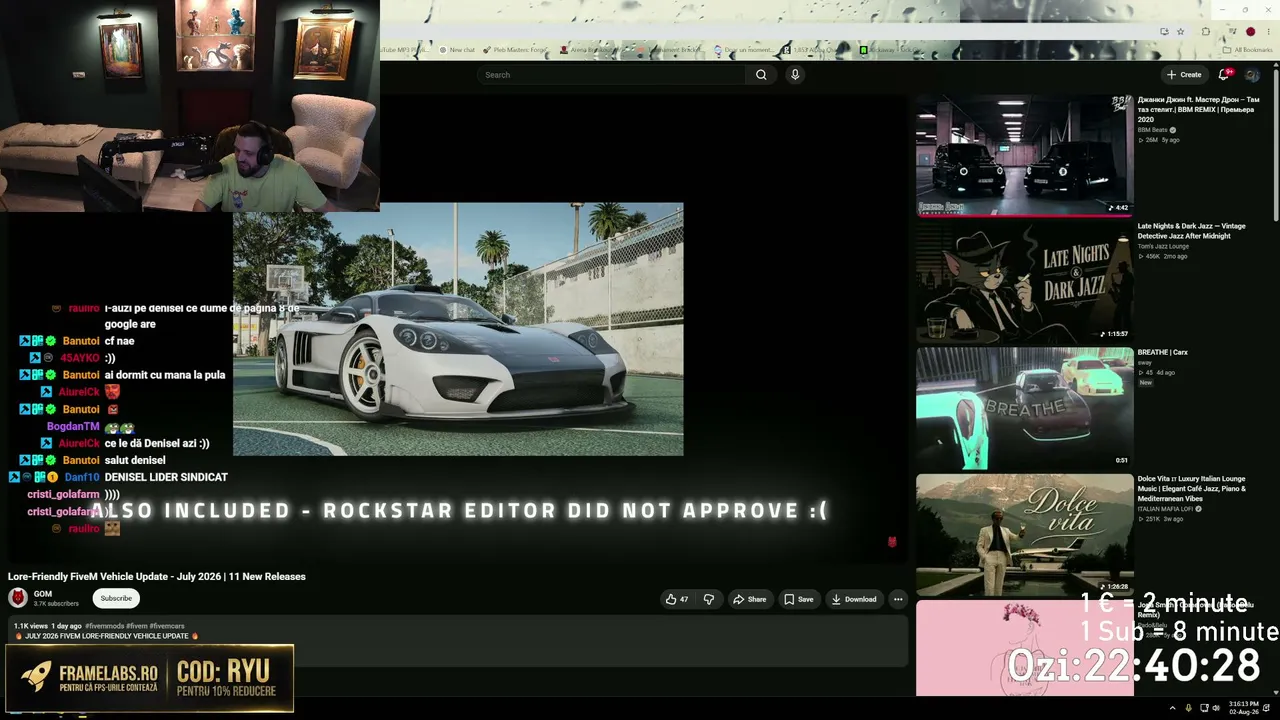1280x720 pixels.
Task: Open the Chrome three-dot menu
Action: tap(1268, 32)
